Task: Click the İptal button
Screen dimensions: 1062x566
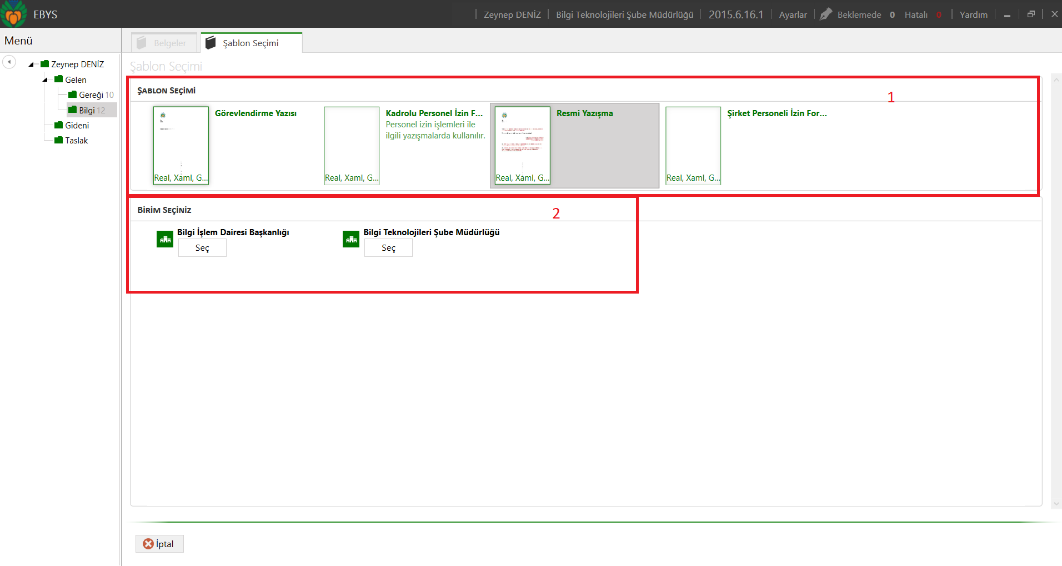Action: [159, 544]
